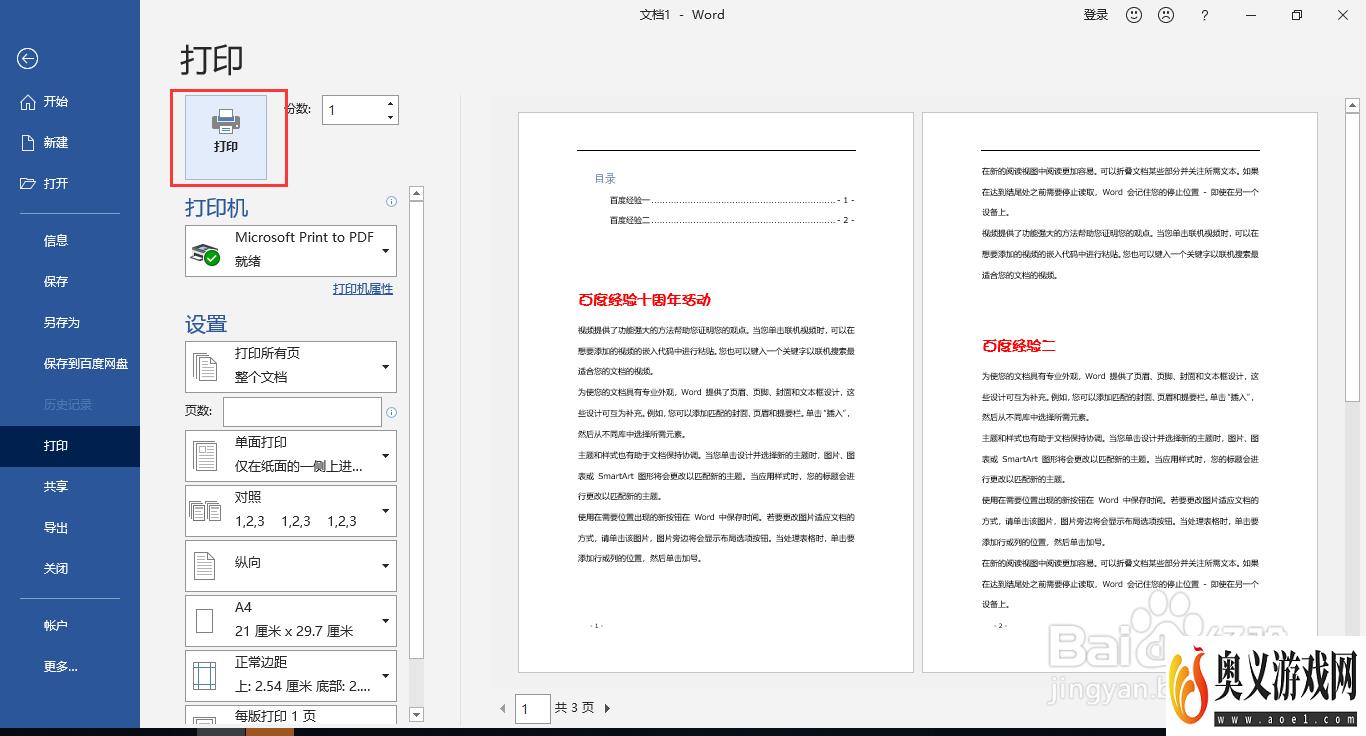Click the info icon beside Pages field

(x=391, y=412)
